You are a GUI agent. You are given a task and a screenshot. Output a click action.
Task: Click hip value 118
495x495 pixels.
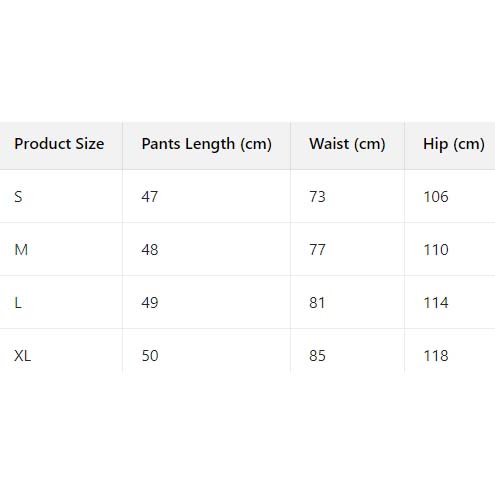[x=436, y=356]
